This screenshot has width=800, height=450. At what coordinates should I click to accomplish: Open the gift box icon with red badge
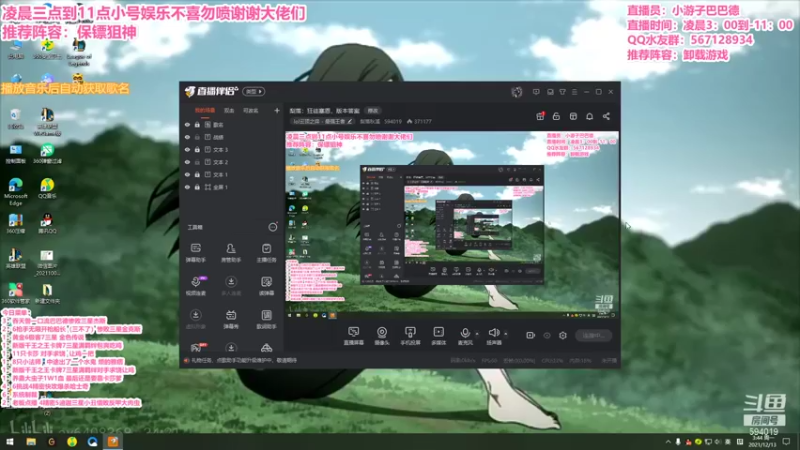pyautogui.click(x=540, y=116)
